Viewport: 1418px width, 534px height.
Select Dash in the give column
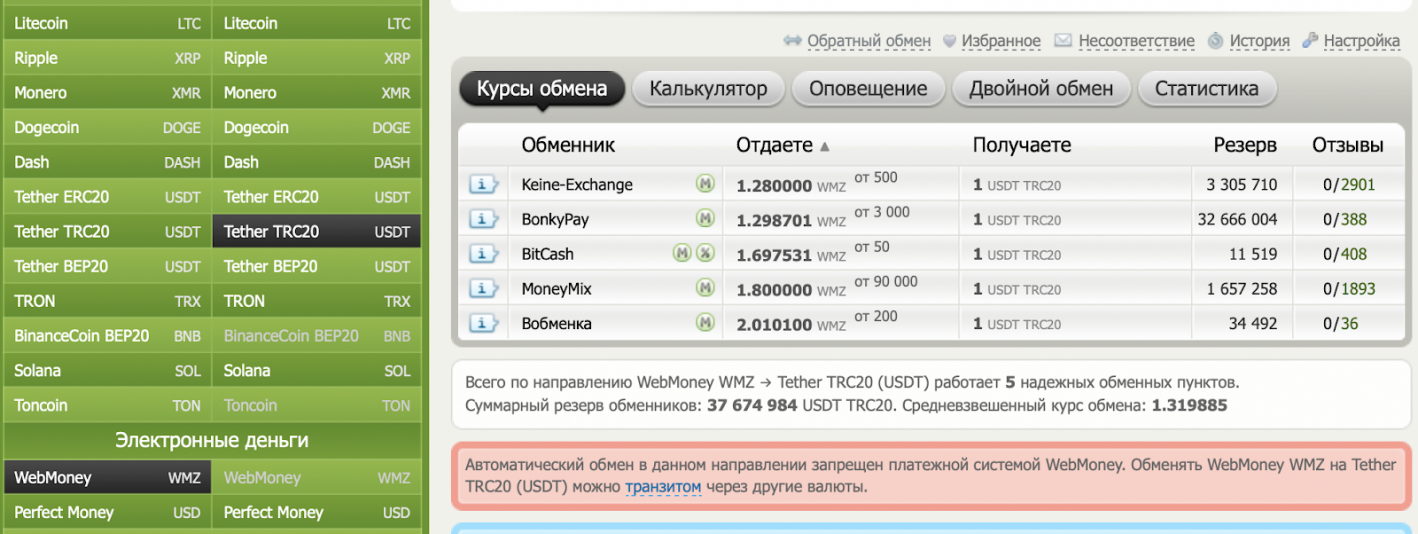[x=108, y=162]
